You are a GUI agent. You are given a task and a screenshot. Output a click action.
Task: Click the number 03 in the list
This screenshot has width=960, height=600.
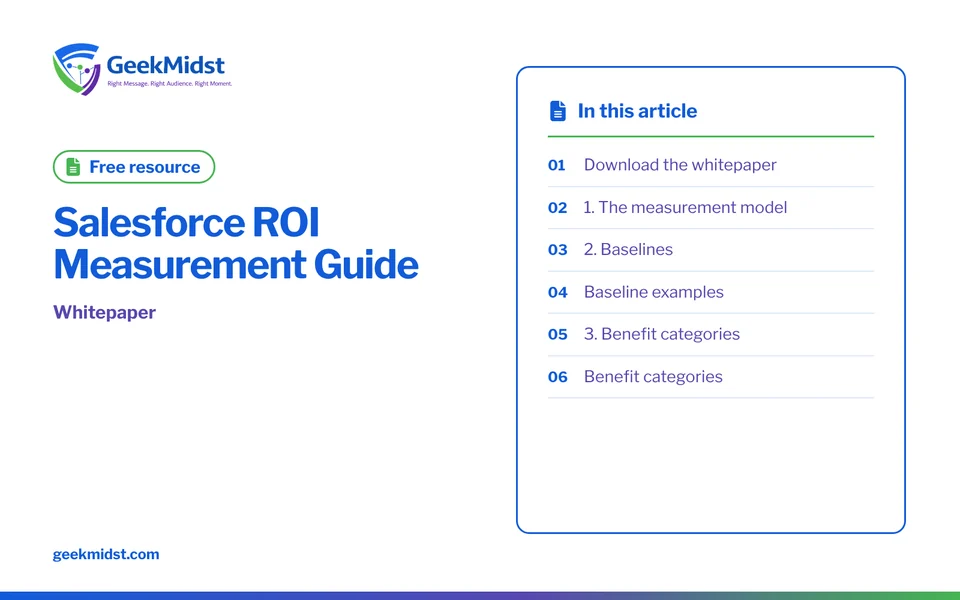click(x=558, y=250)
